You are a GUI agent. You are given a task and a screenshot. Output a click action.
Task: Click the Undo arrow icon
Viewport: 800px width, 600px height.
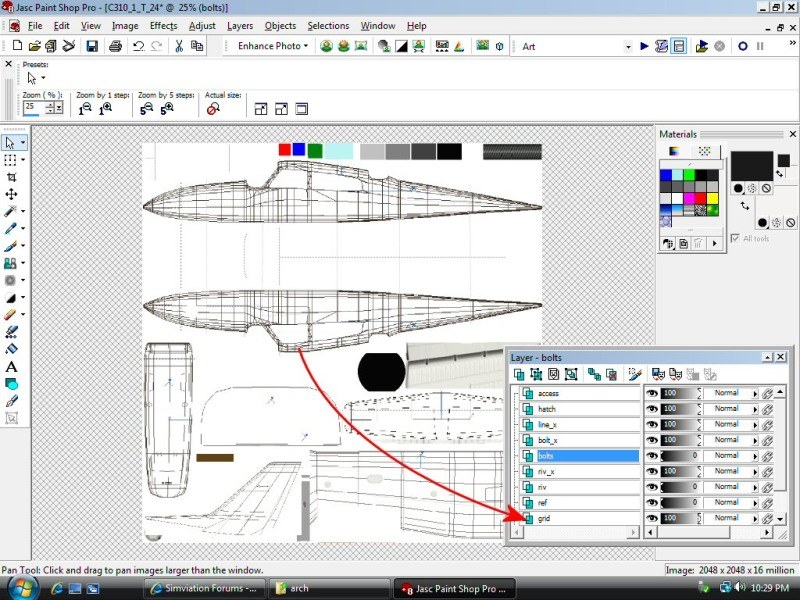(138, 46)
